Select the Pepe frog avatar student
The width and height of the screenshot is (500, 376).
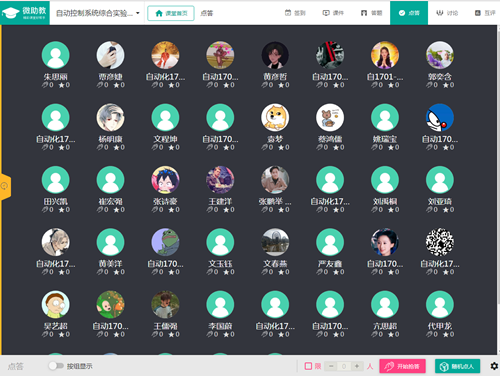[x=165, y=242]
